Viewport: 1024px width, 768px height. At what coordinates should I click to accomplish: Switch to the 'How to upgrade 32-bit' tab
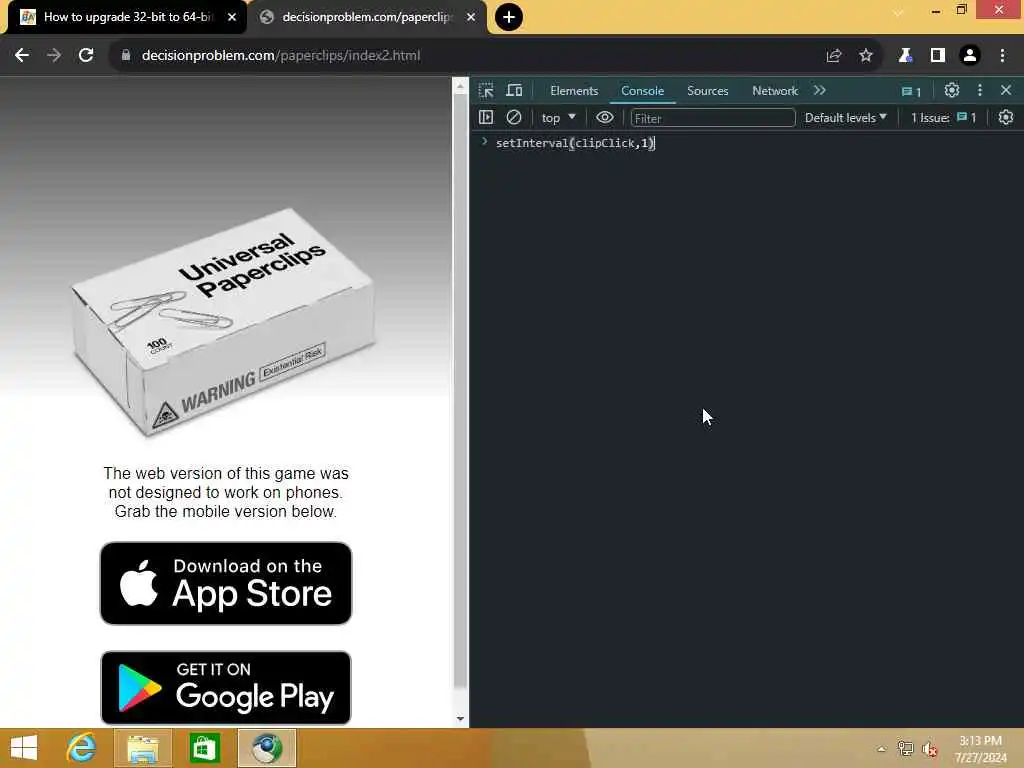tap(127, 17)
